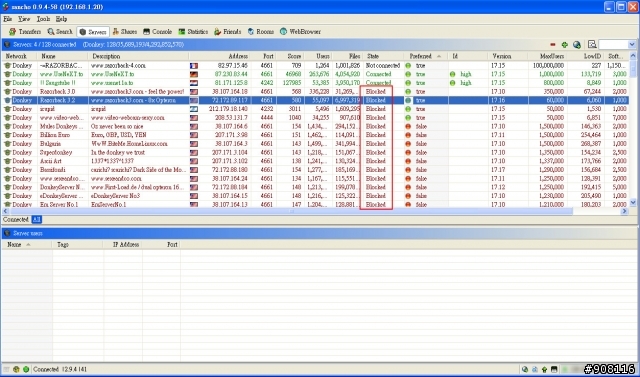
Task: Click the All filter under the server list
Action: tap(37, 220)
